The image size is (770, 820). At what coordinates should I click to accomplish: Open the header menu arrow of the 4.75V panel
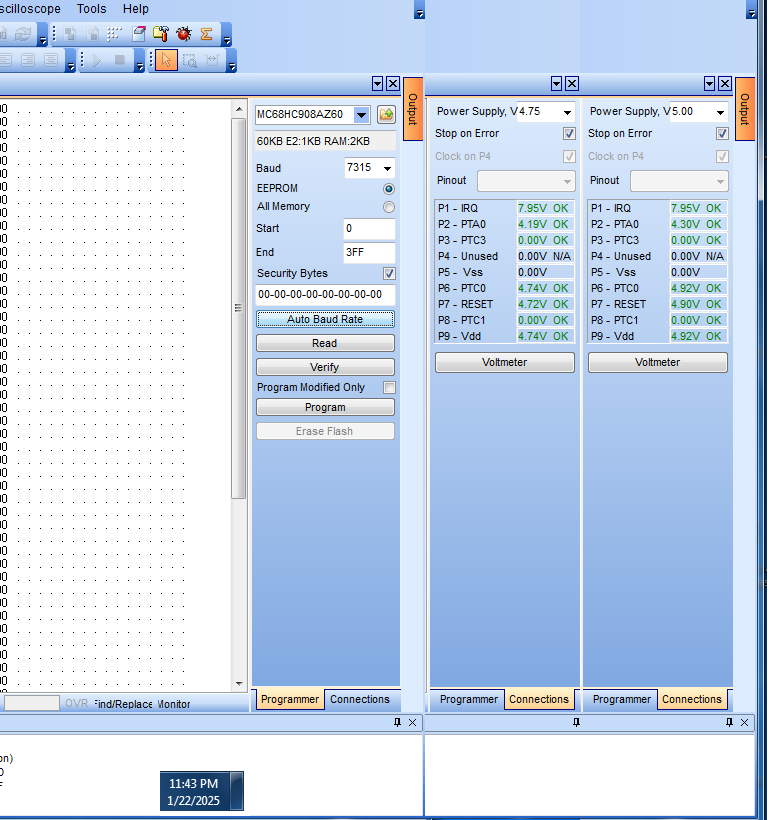(x=557, y=84)
